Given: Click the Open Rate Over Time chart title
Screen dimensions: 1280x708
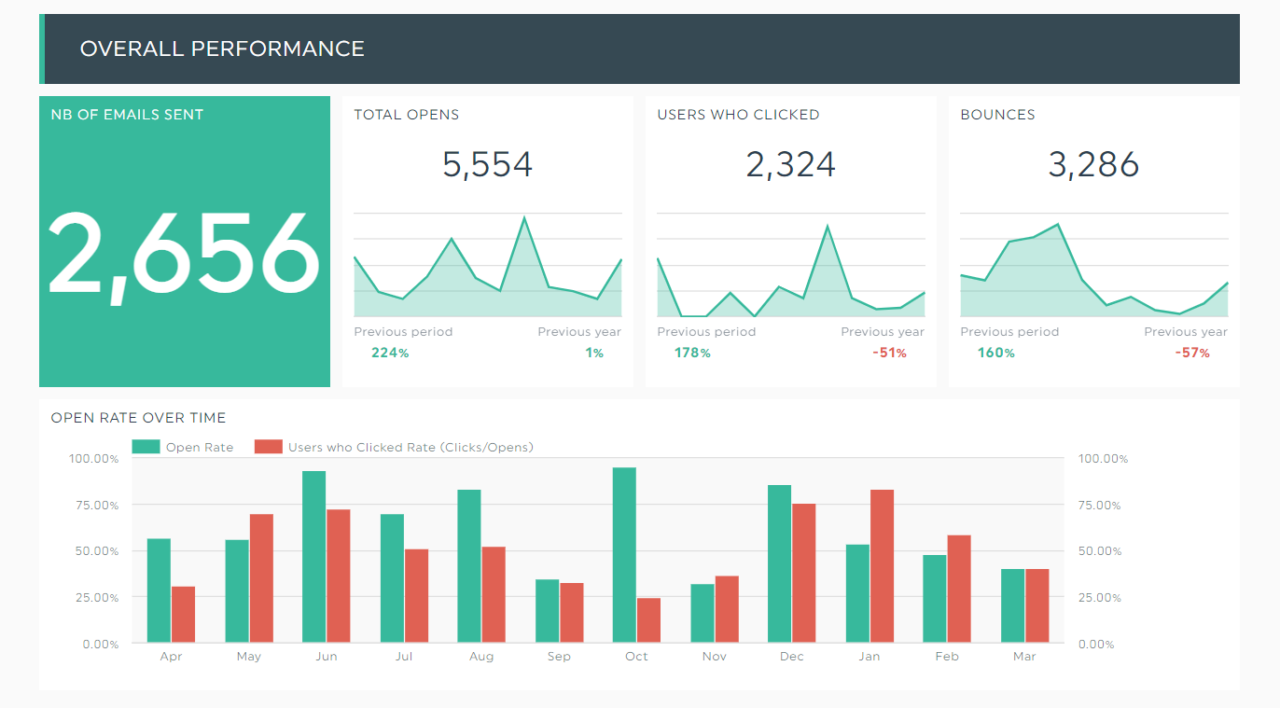Looking at the screenshot, I should 138,418.
